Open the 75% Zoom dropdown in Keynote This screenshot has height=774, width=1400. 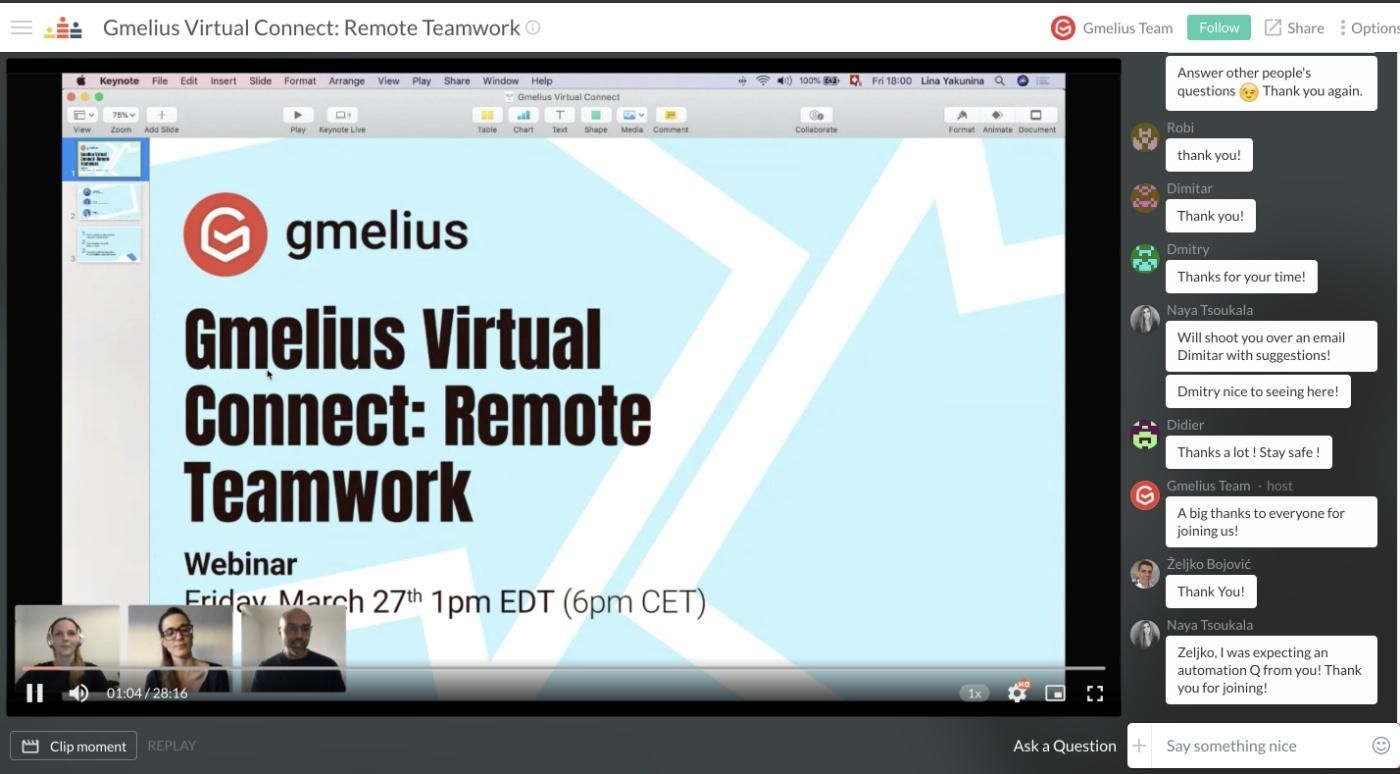(121, 116)
